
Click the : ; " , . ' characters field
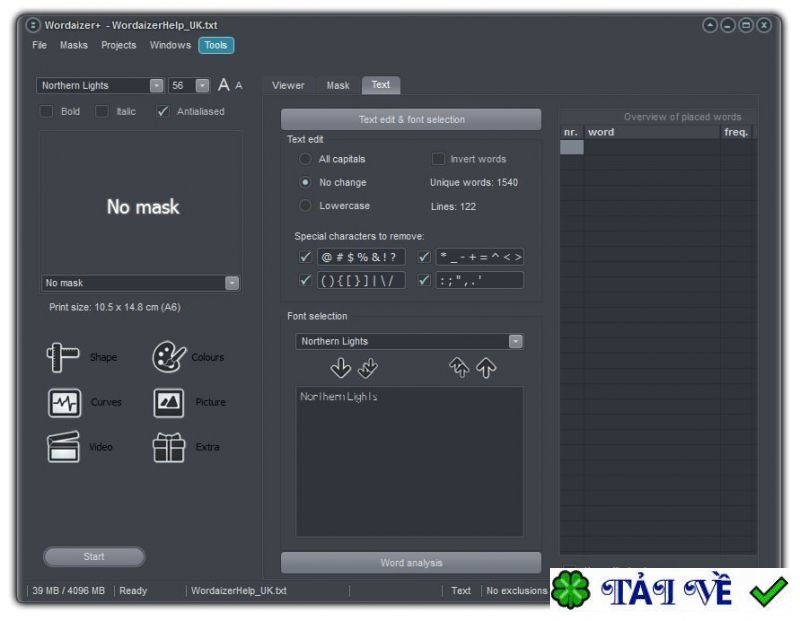click(480, 280)
